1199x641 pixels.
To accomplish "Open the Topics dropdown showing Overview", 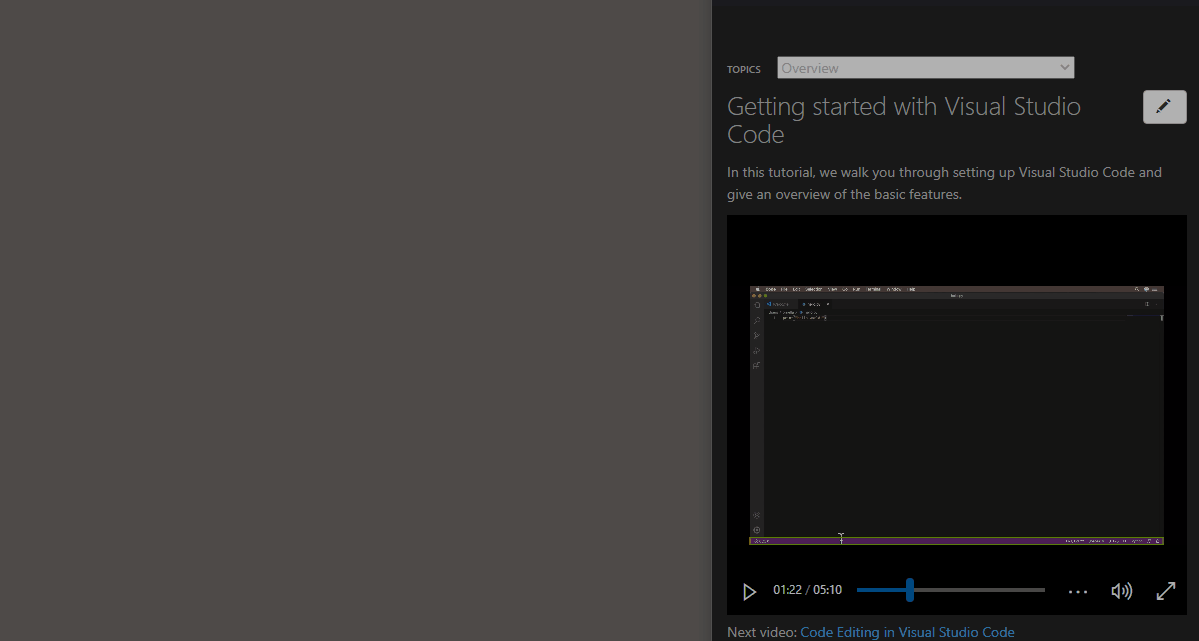I will [x=924, y=67].
